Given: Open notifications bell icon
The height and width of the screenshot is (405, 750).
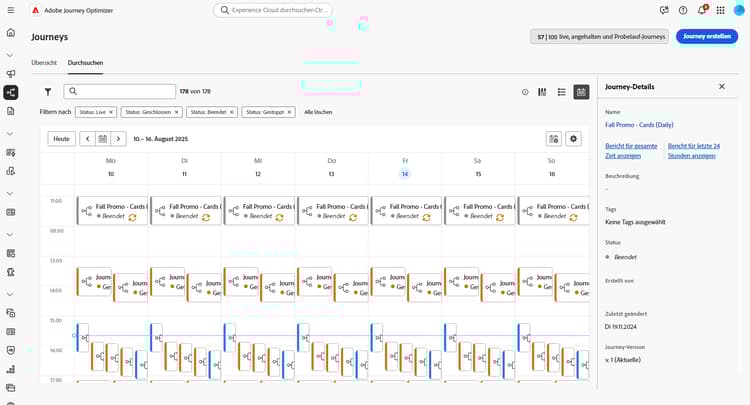Looking at the screenshot, I should 702,10.
